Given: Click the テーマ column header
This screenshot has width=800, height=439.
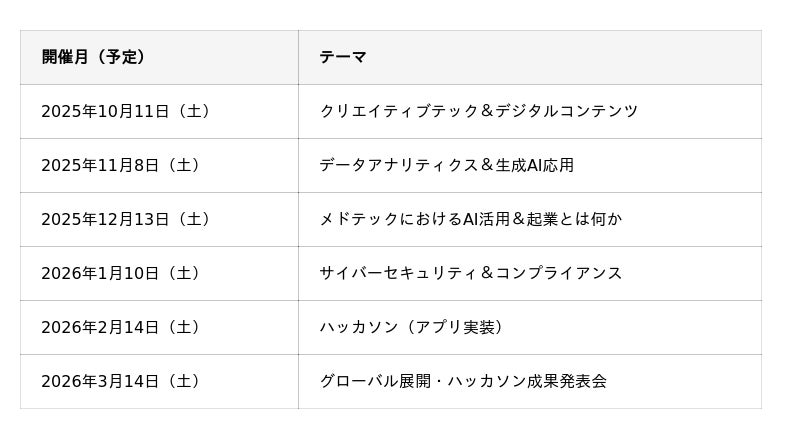Looking at the screenshot, I should pyautogui.click(x=343, y=57).
